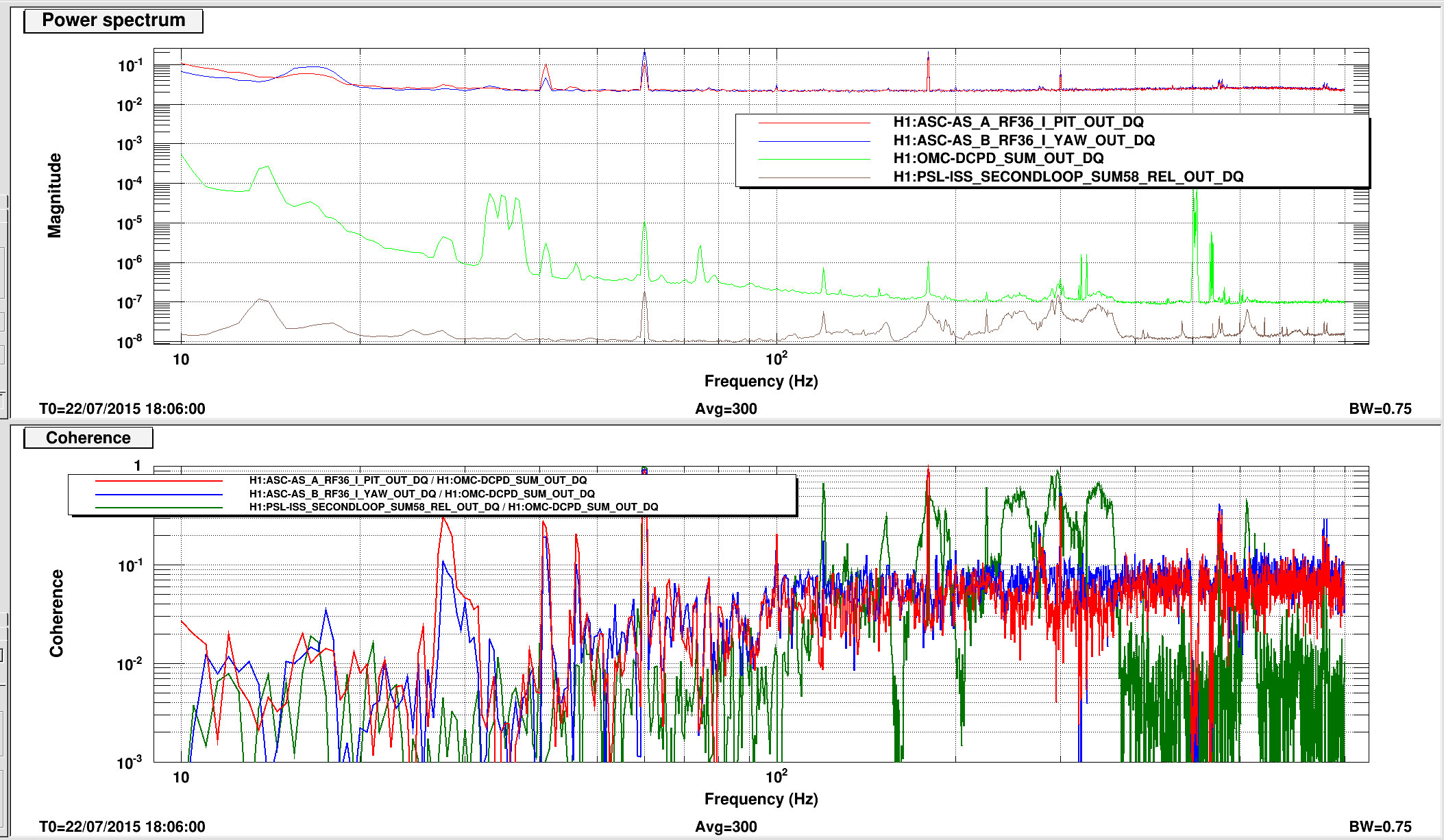Viewport: 1444px width, 840px height.
Task: Click Avg=300 below Power spectrum plot
Action: tap(726, 409)
